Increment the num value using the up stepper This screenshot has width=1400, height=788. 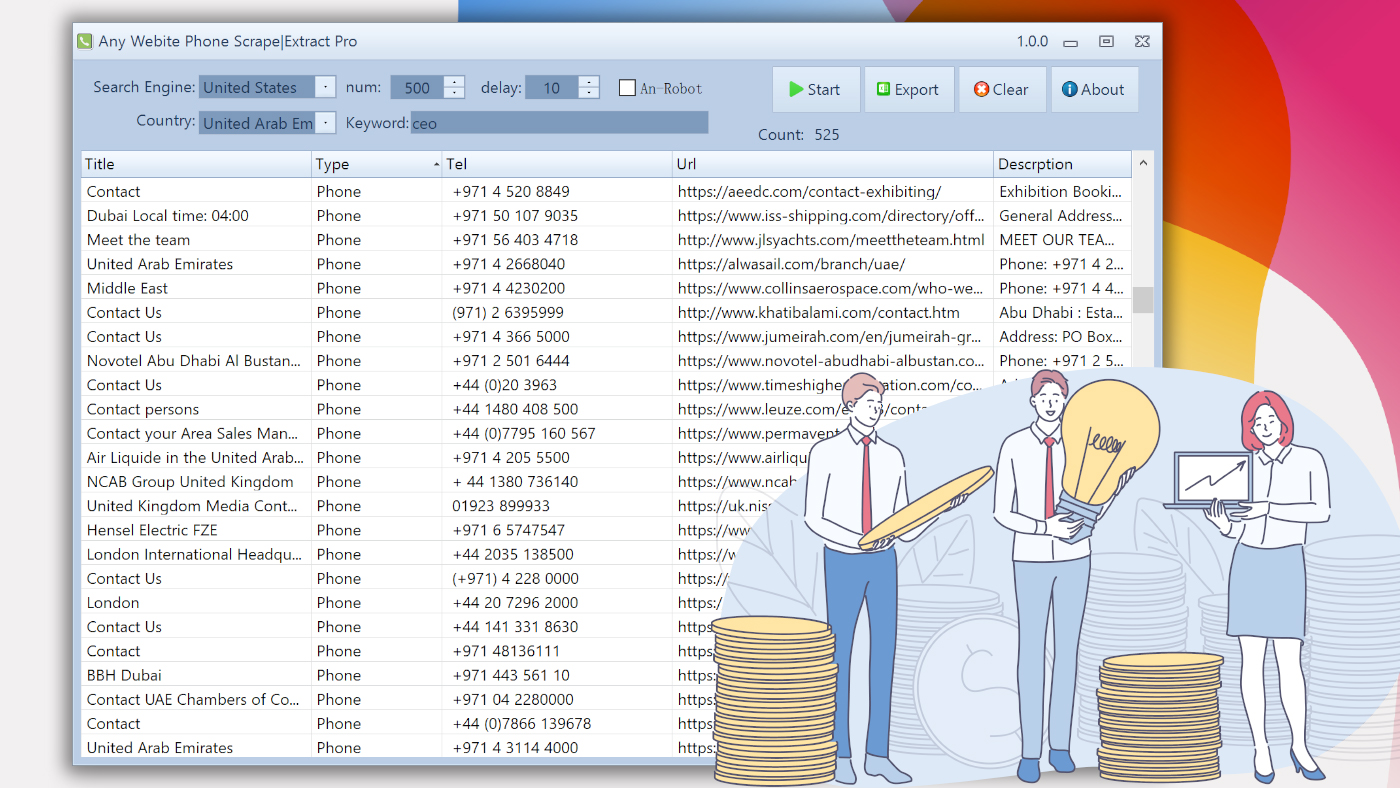[454, 82]
